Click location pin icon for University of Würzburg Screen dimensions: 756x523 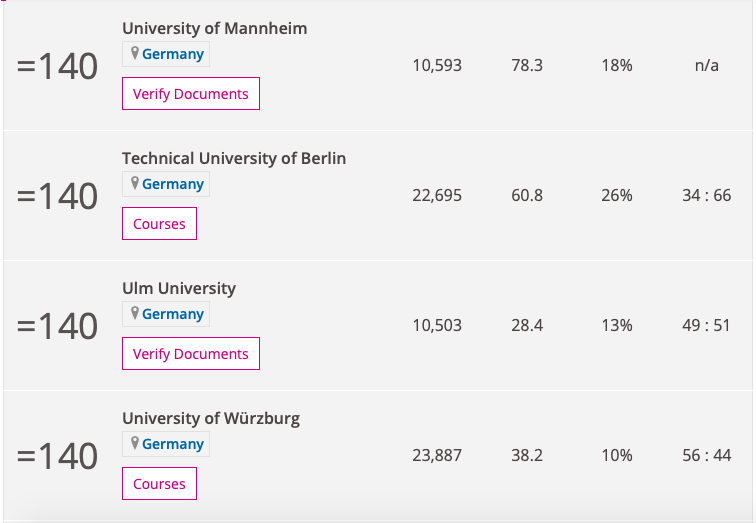[x=134, y=443]
